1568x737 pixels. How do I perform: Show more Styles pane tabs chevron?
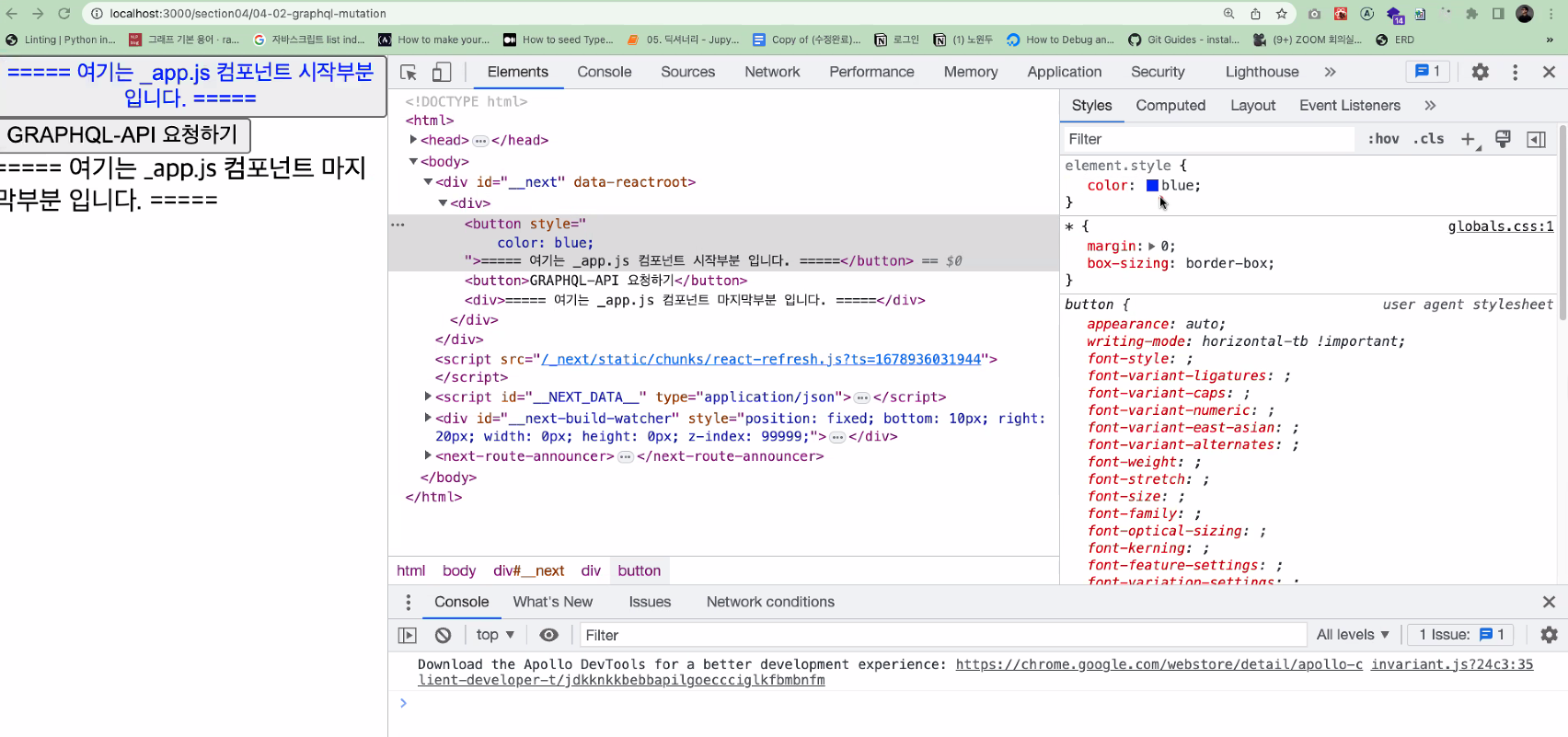click(1429, 106)
